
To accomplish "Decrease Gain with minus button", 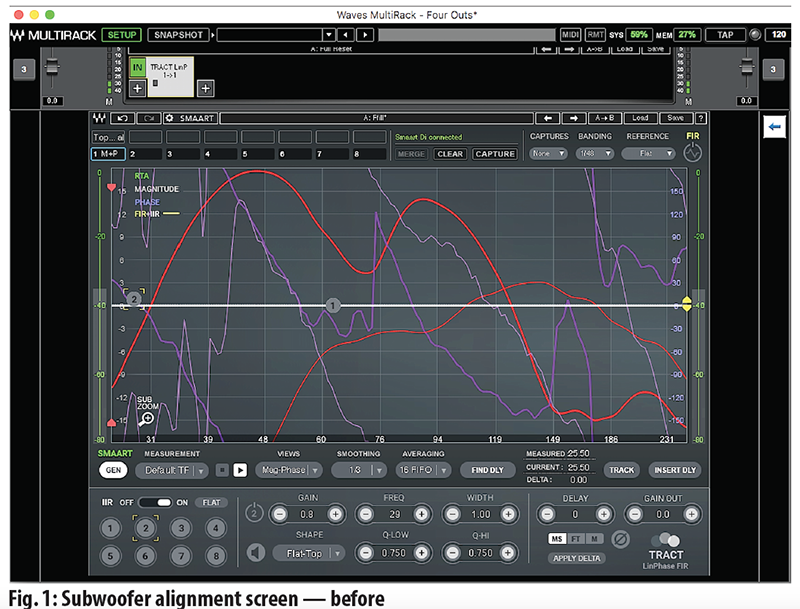I will point(280,514).
